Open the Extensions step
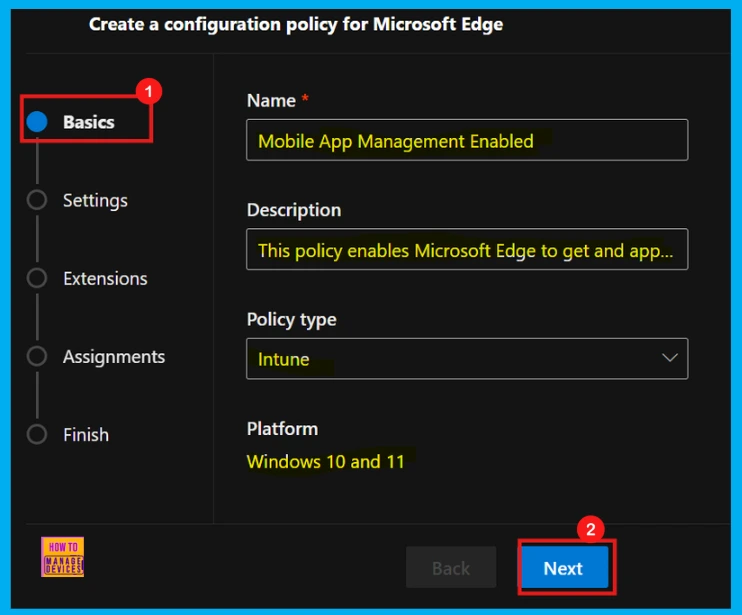The image size is (742, 615). pos(105,279)
